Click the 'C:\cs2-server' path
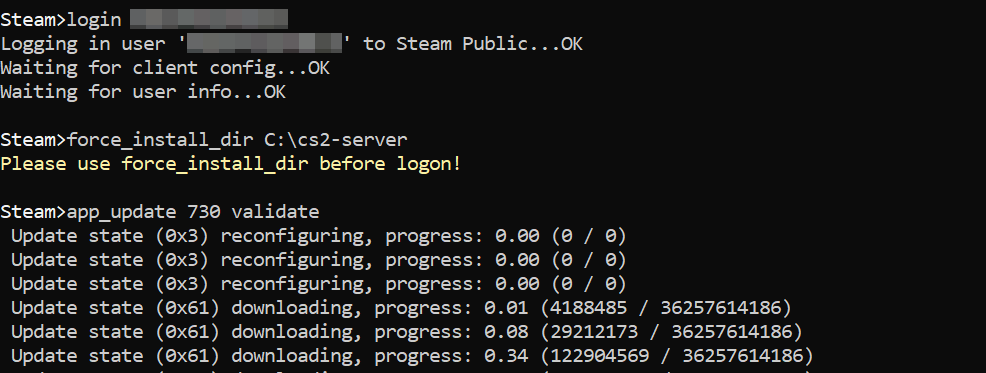Image resolution: width=986 pixels, height=373 pixels. [x=336, y=140]
